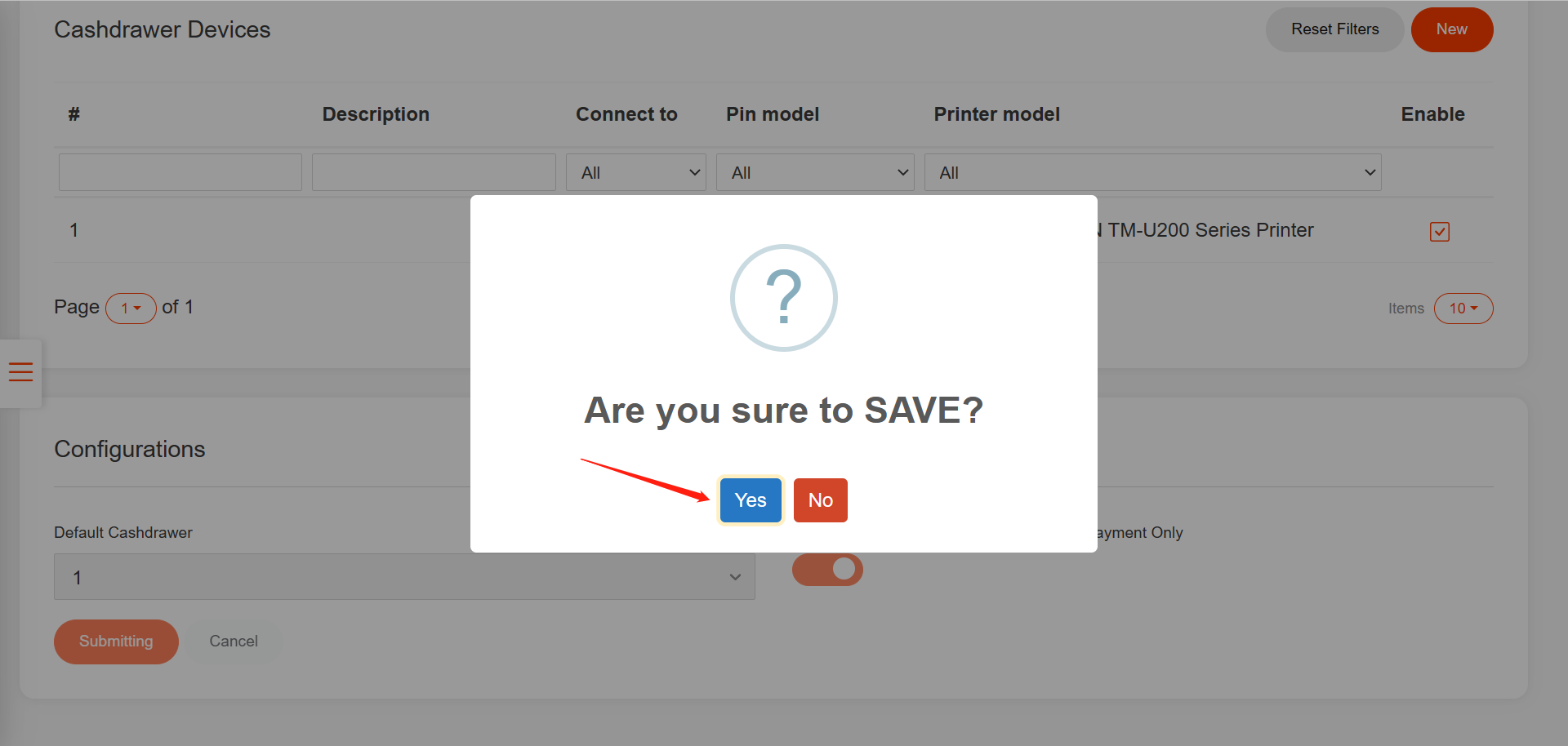
Task: Focus the # column filter field
Action: click(180, 173)
